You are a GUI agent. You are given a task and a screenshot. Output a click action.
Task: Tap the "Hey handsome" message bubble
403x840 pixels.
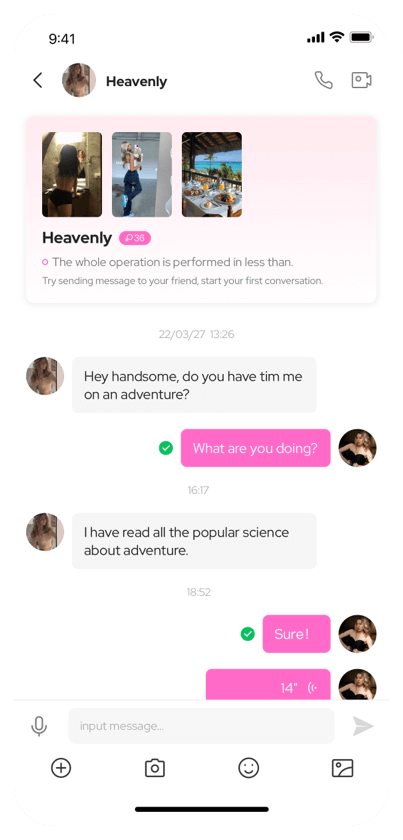[194, 385]
